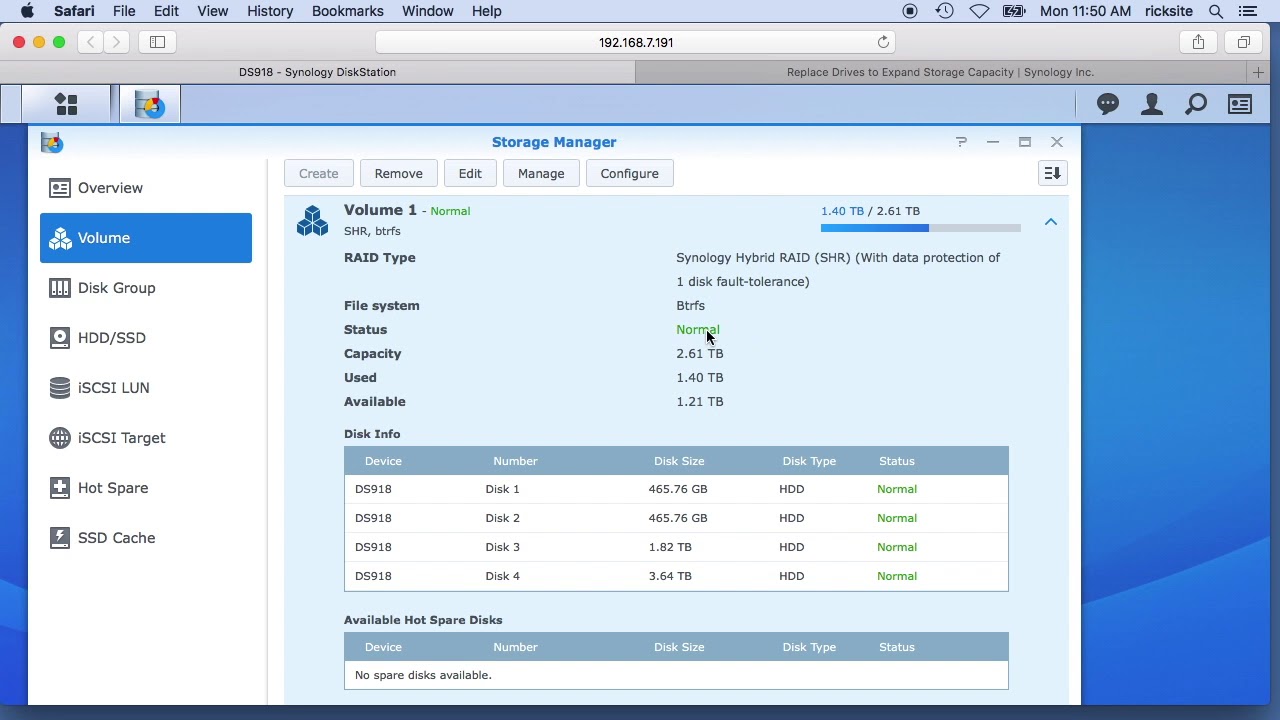
Task: Open the Hot Spare section
Action: 146,488
